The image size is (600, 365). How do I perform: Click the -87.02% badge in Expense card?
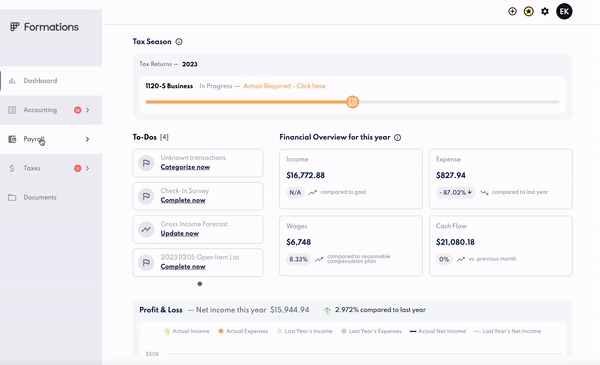click(455, 192)
